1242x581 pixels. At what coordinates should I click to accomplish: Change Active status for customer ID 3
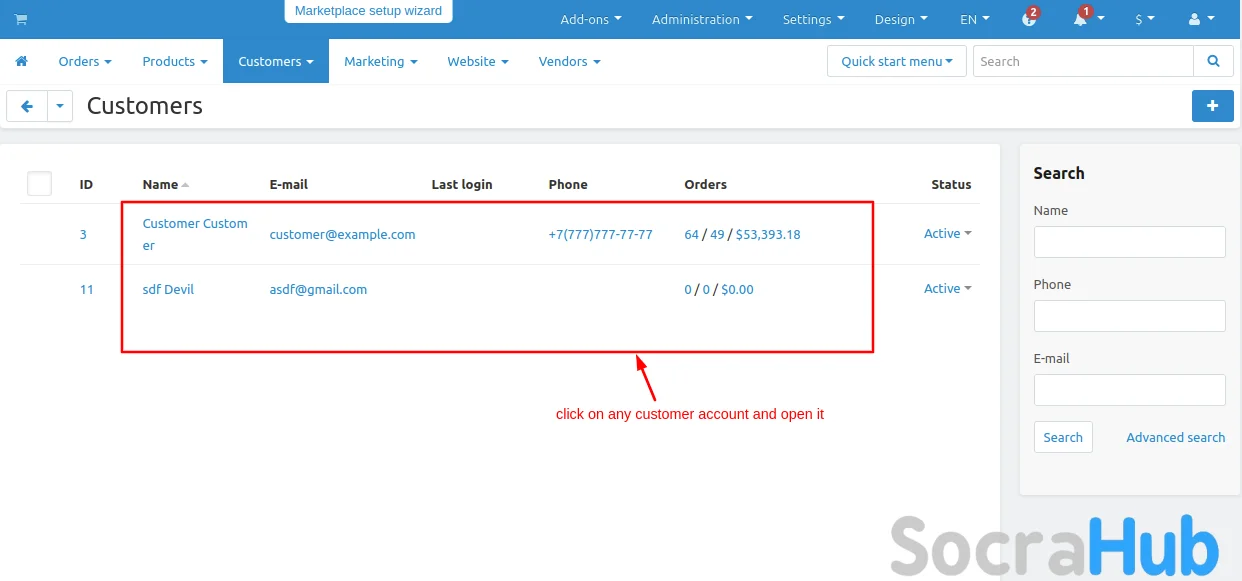click(x=948, y=234)
